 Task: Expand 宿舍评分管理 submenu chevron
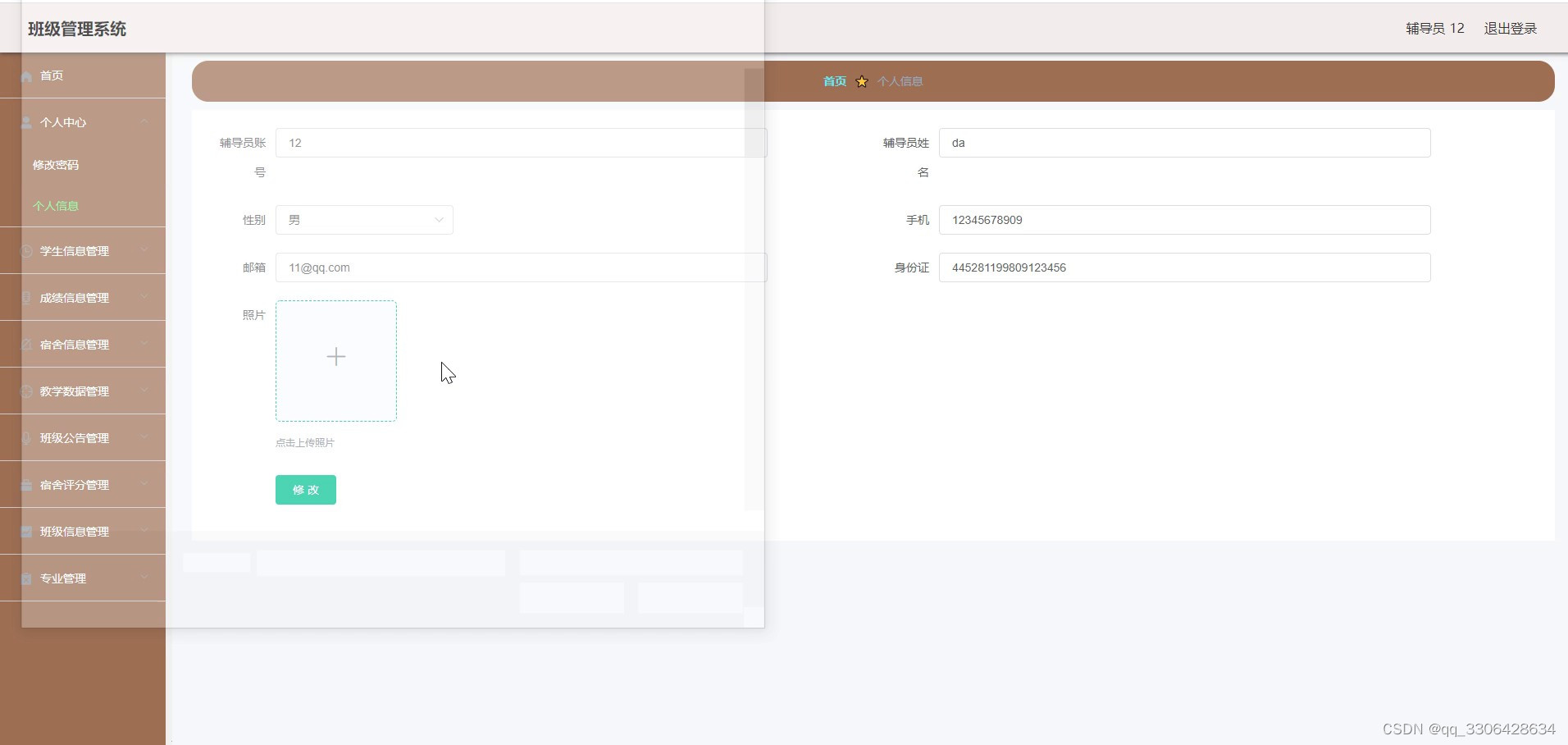point(144,484)
